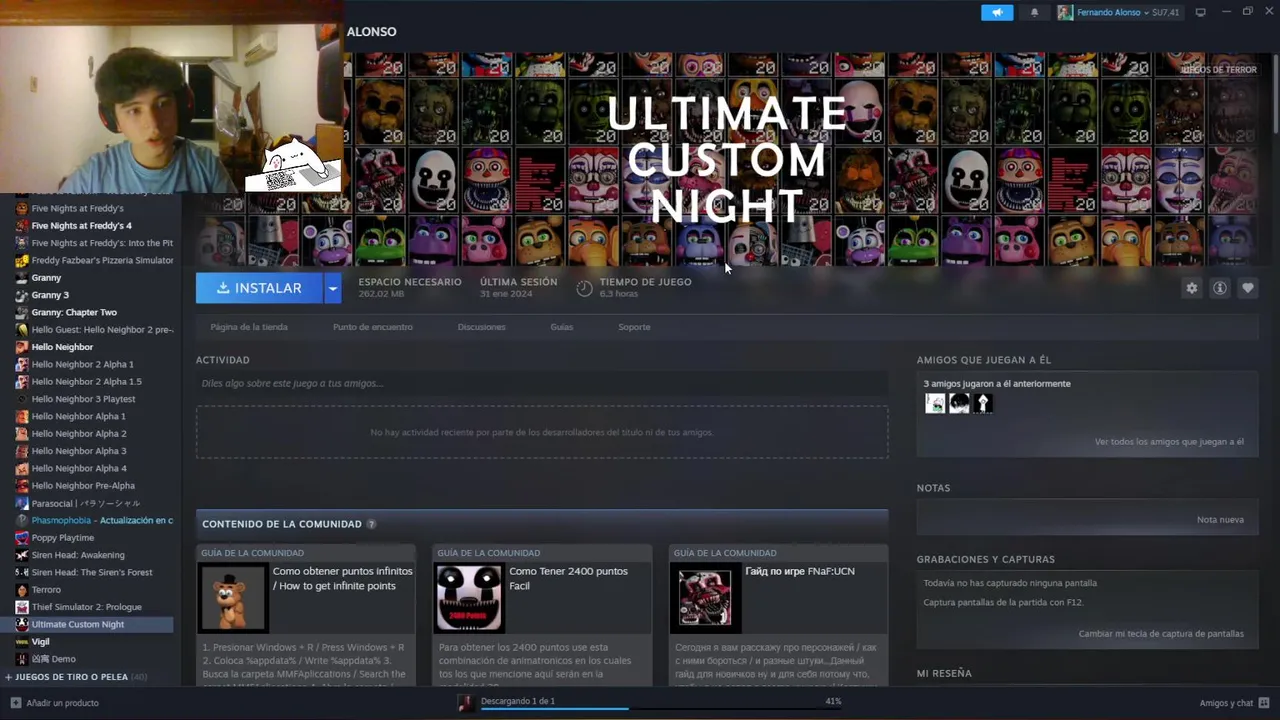Click the JUEGOS DE TERROR collection tag
This screenshot has height=720, width=1280.
(x=1219, y=70)
